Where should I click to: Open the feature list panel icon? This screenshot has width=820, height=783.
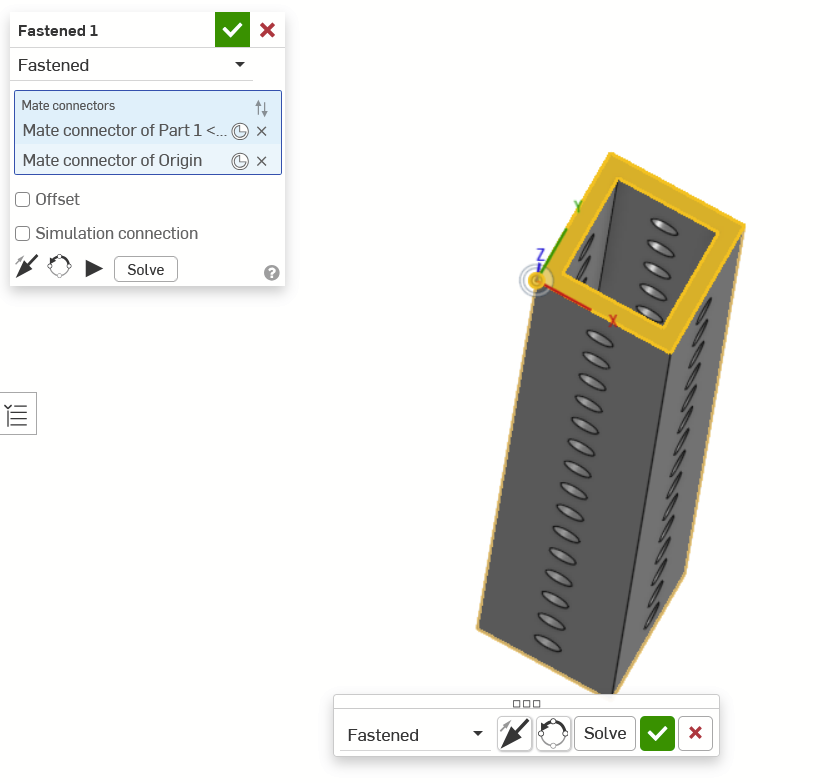pyautogui.click(x=17, y=414)
